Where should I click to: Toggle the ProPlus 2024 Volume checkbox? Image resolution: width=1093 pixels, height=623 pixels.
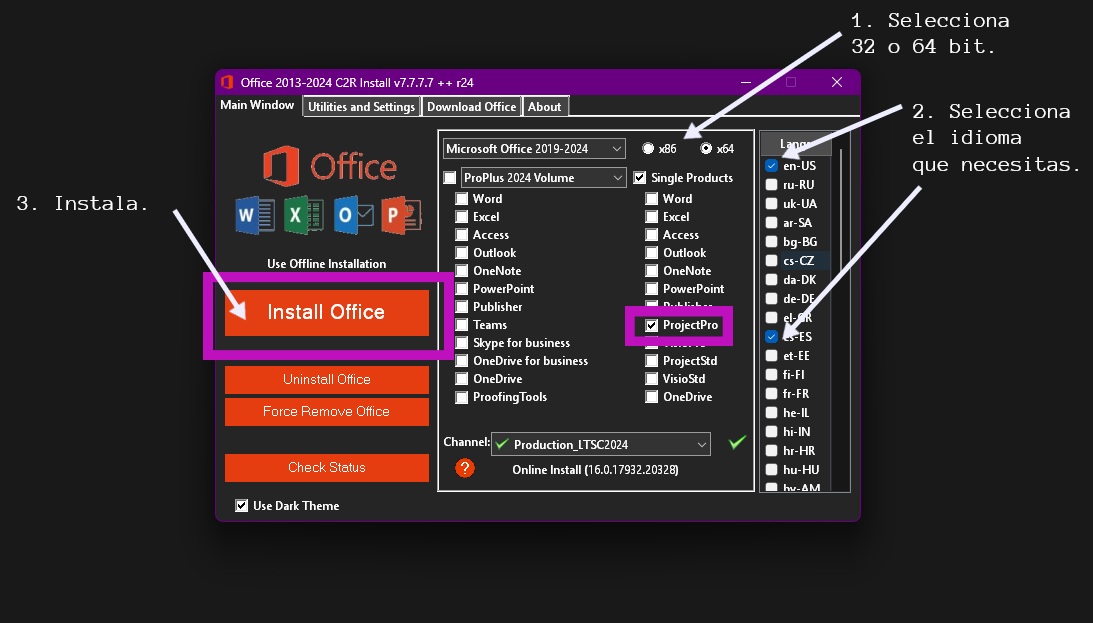[450, 178]
